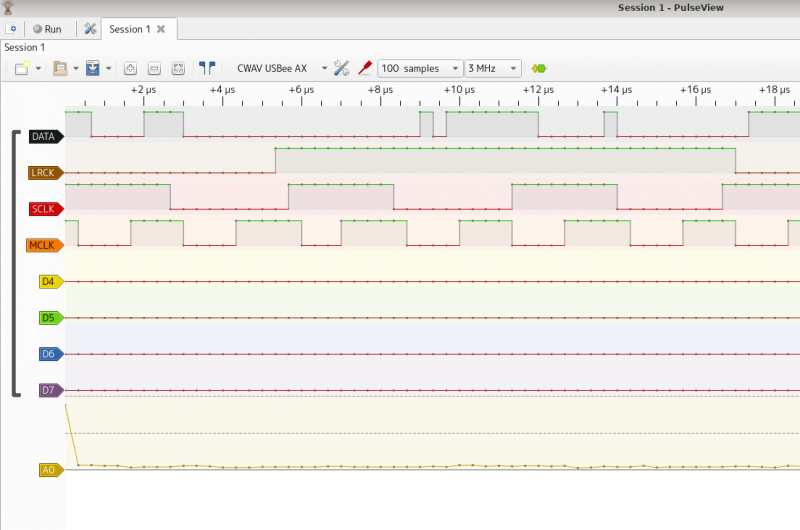Click the DATA channel label
800x530 pixels.
pyautogui.click(x=44, y=137)
